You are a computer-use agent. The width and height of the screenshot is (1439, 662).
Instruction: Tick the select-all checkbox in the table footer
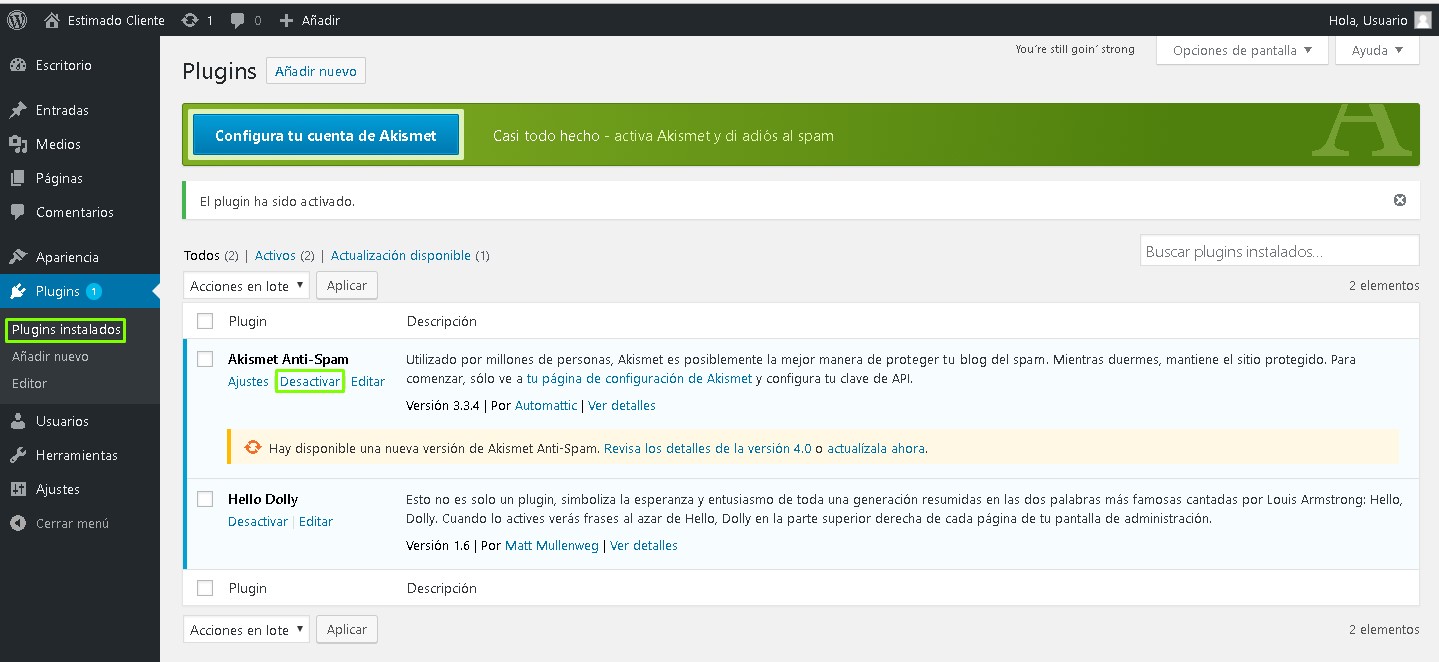[205, 588]
